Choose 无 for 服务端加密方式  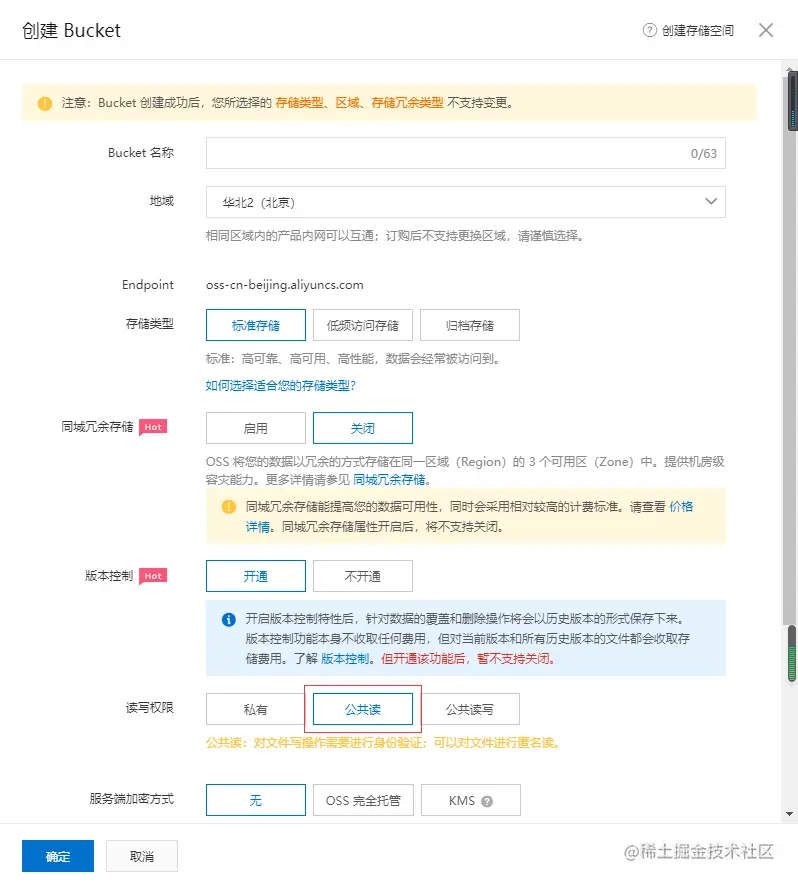click(256, 800)
